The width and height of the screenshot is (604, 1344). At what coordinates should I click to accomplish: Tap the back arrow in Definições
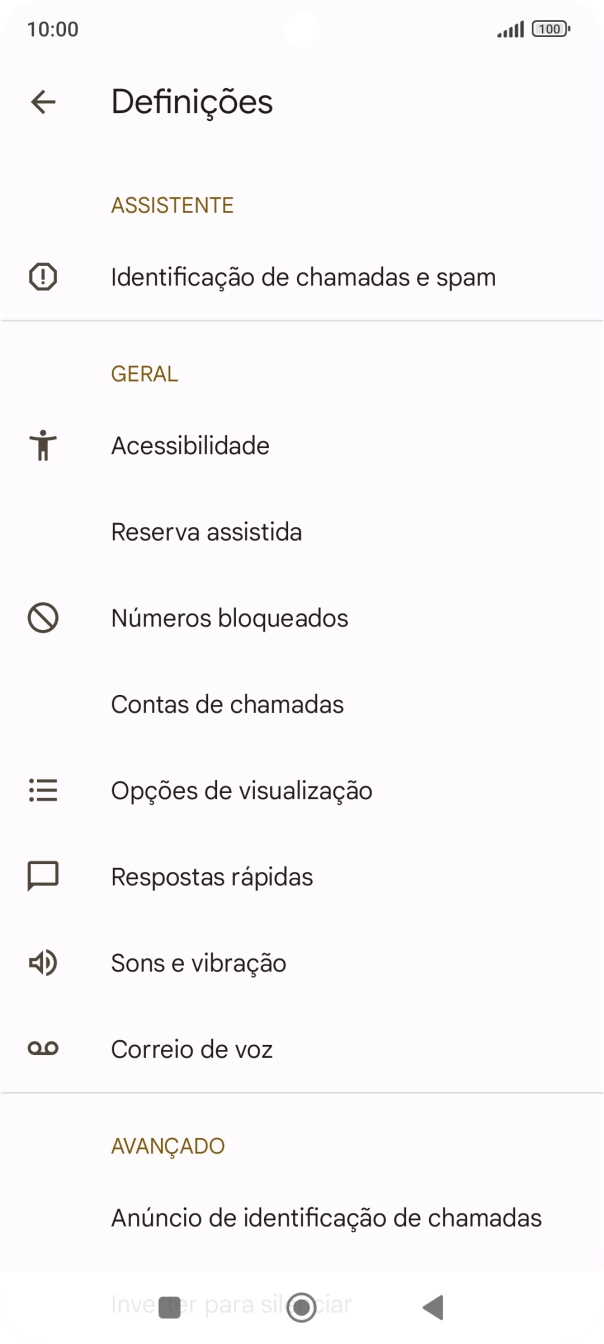pyautogui.click(x=43, y=101)
